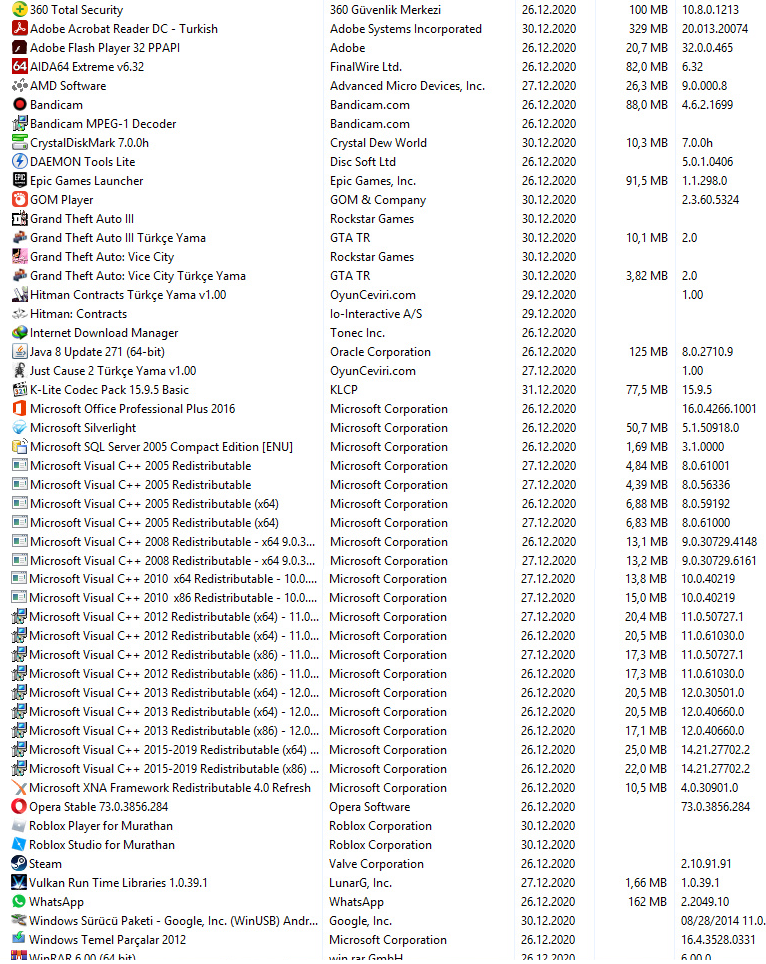Select the WhatsApp icon
Image resolution: width=766 pixels, height=964 pixels.
click(x=19, y=903)
